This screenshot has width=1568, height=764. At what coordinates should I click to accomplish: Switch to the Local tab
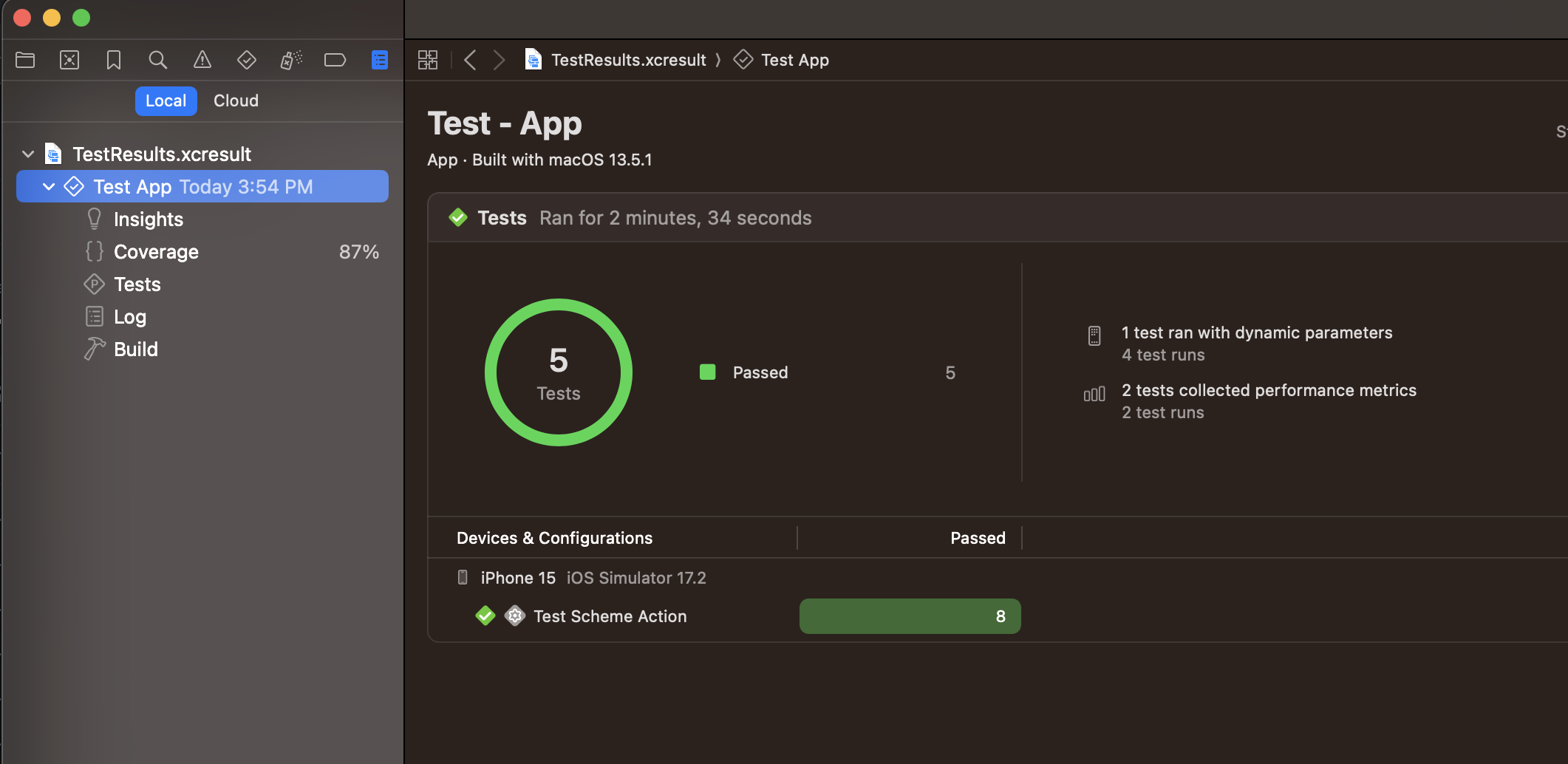(x=166, y=100)
